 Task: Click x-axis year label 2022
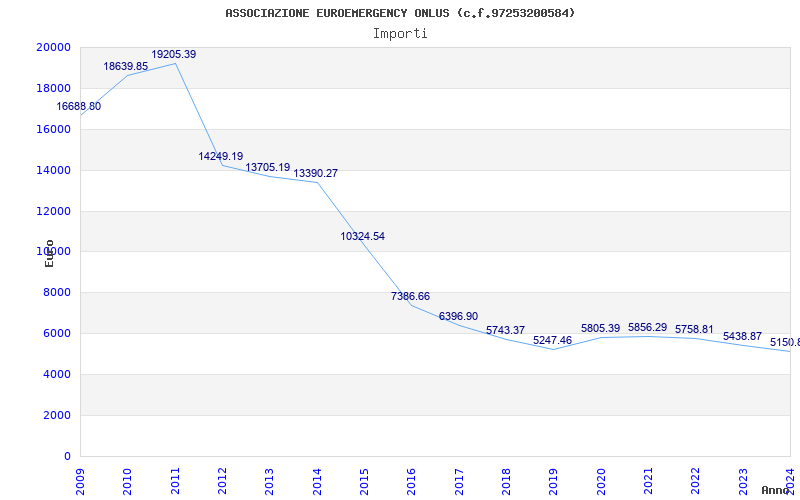pos(696,480)
